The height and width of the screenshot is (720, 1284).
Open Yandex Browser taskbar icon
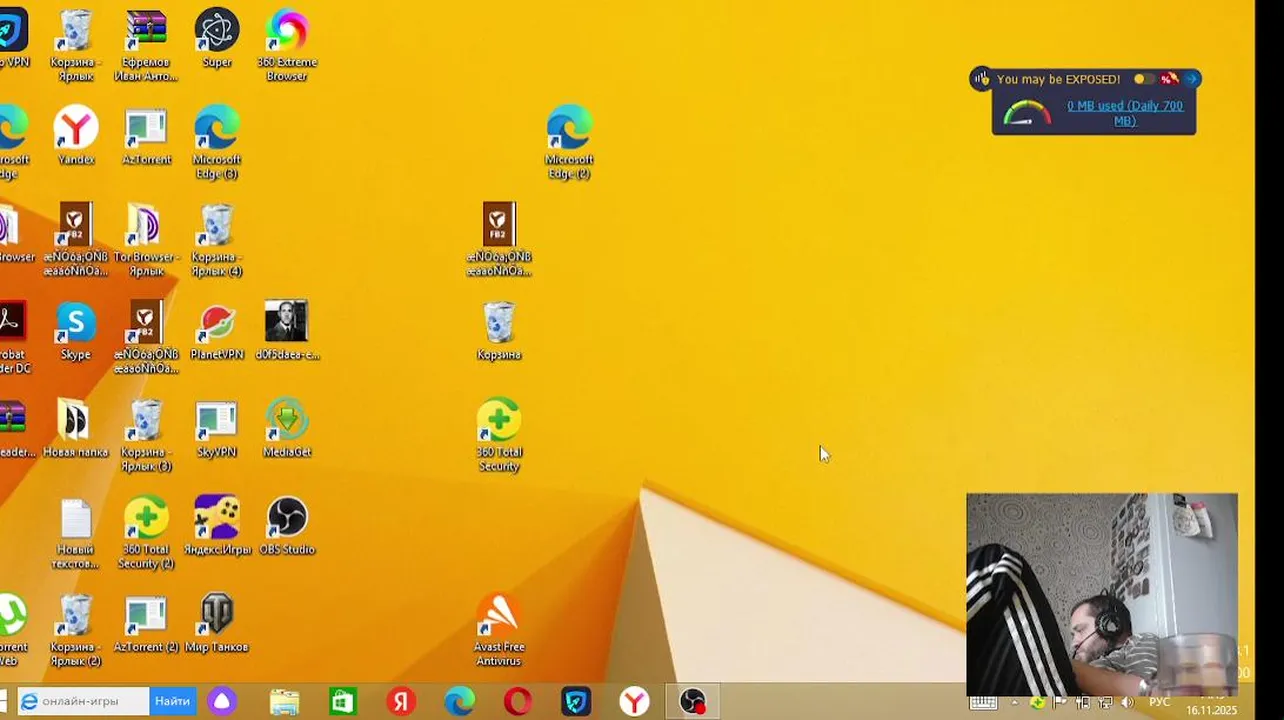[634, 701]
